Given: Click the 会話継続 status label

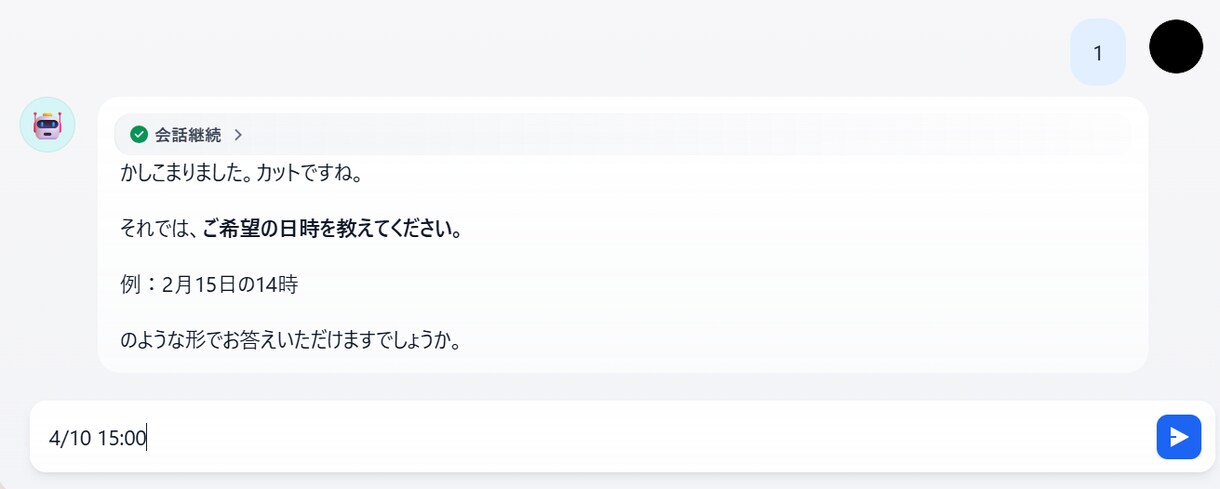Looking at the screenshot, I should pyautogui.click(x=187, y=134).
